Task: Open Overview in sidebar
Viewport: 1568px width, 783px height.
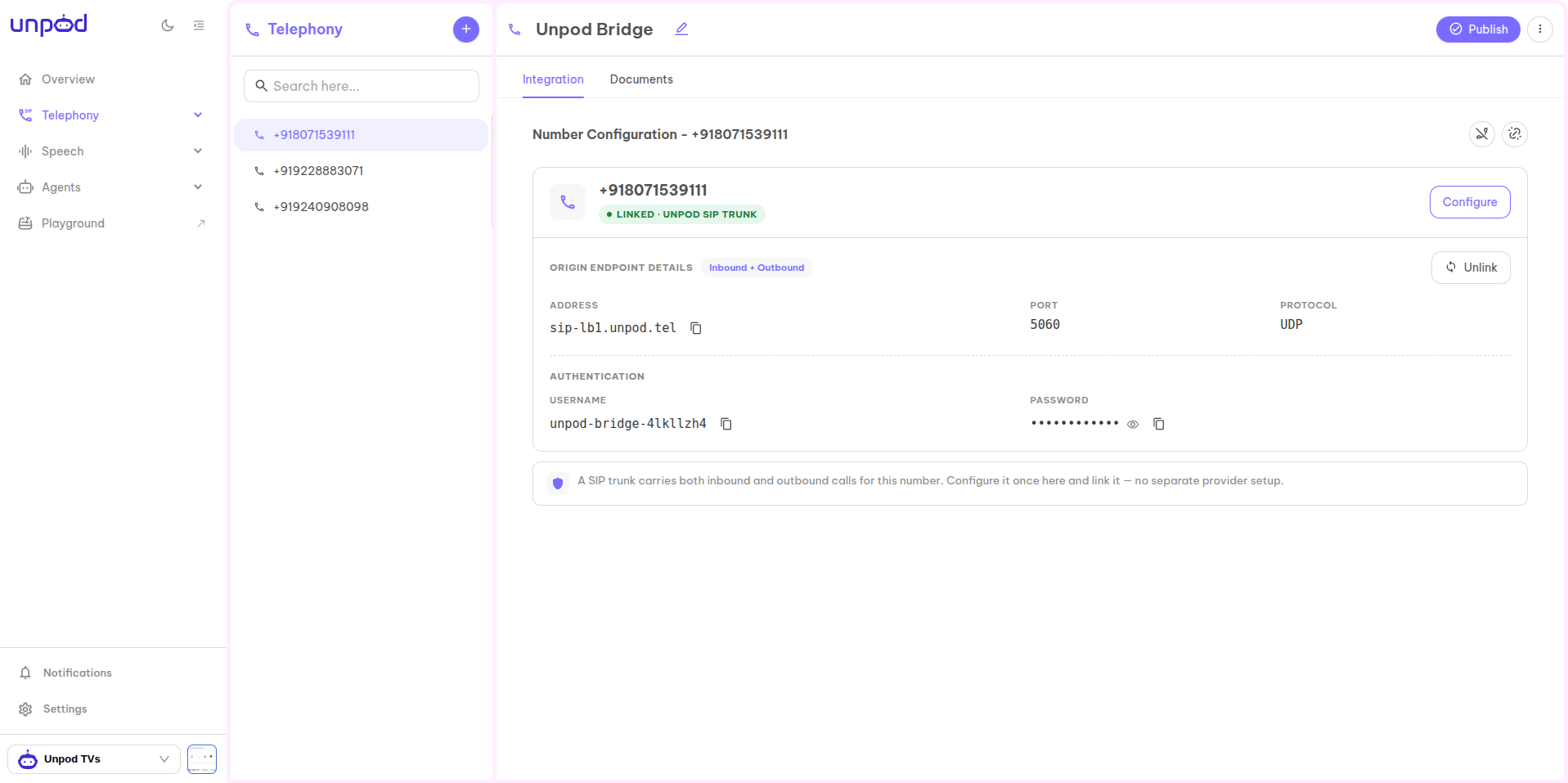Action: click(x=68, y=79)
